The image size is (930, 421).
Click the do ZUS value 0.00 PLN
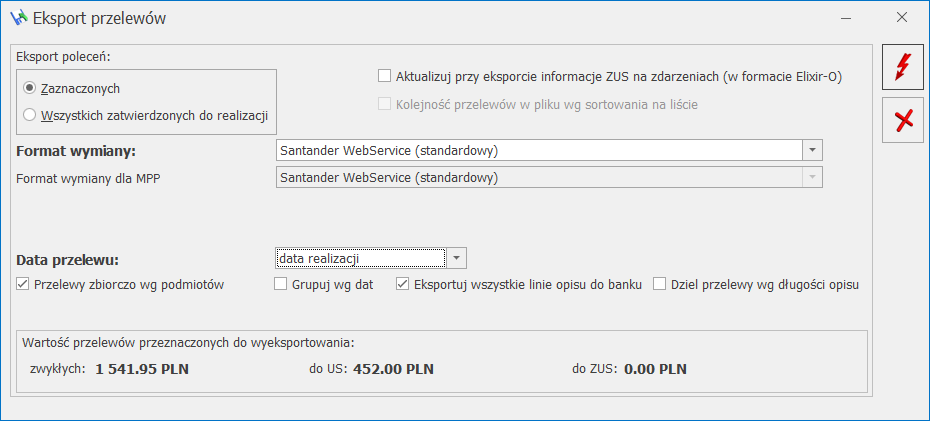(x=655, y=369)
